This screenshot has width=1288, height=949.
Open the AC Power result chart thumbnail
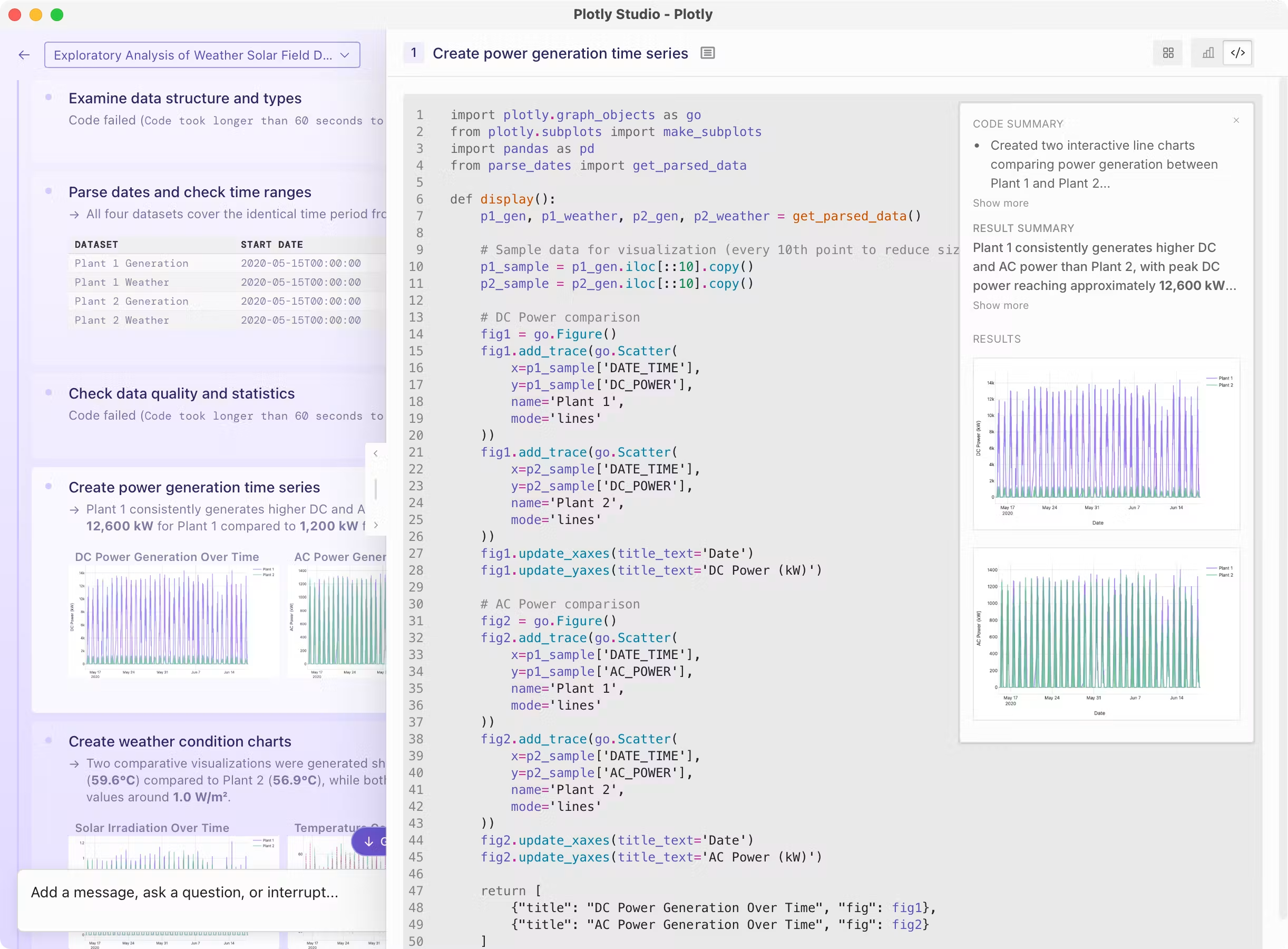(1106, 634)
